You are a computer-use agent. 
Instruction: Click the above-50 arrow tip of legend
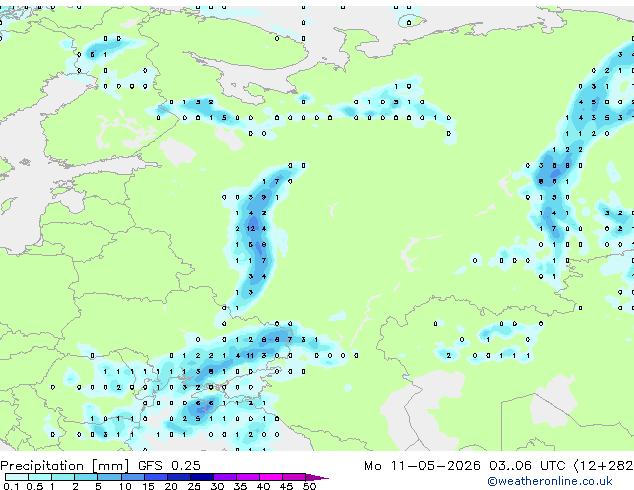[x=317, y=478]
